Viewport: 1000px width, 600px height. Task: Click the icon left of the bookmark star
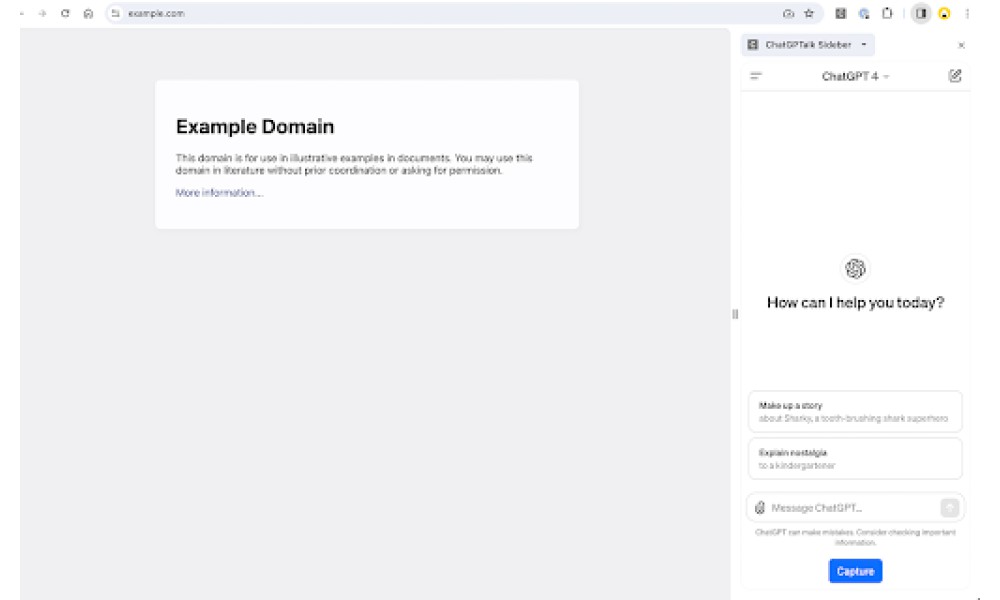click(x=788, y=13)
